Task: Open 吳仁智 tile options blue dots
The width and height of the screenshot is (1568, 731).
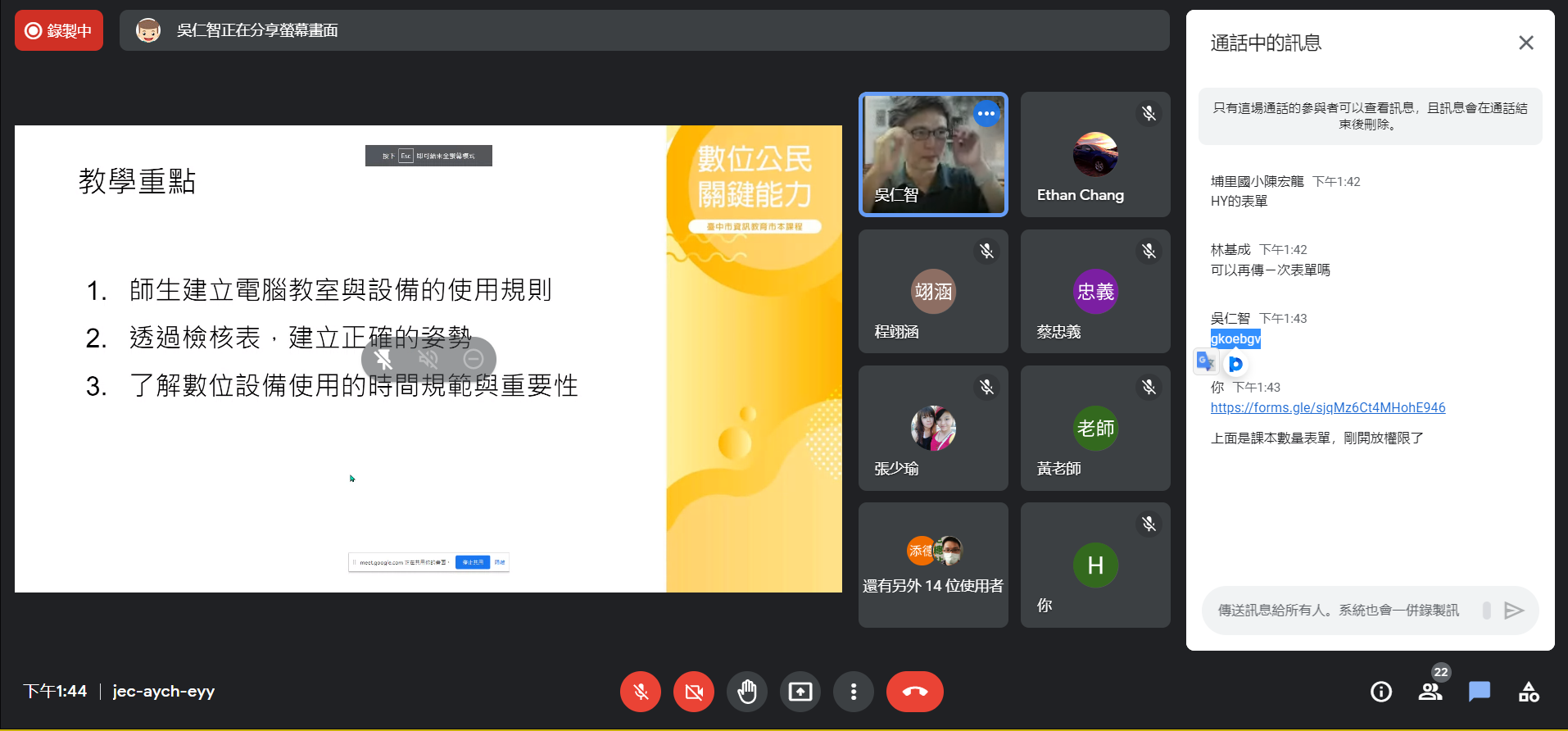Action: [x=986, y=114]
